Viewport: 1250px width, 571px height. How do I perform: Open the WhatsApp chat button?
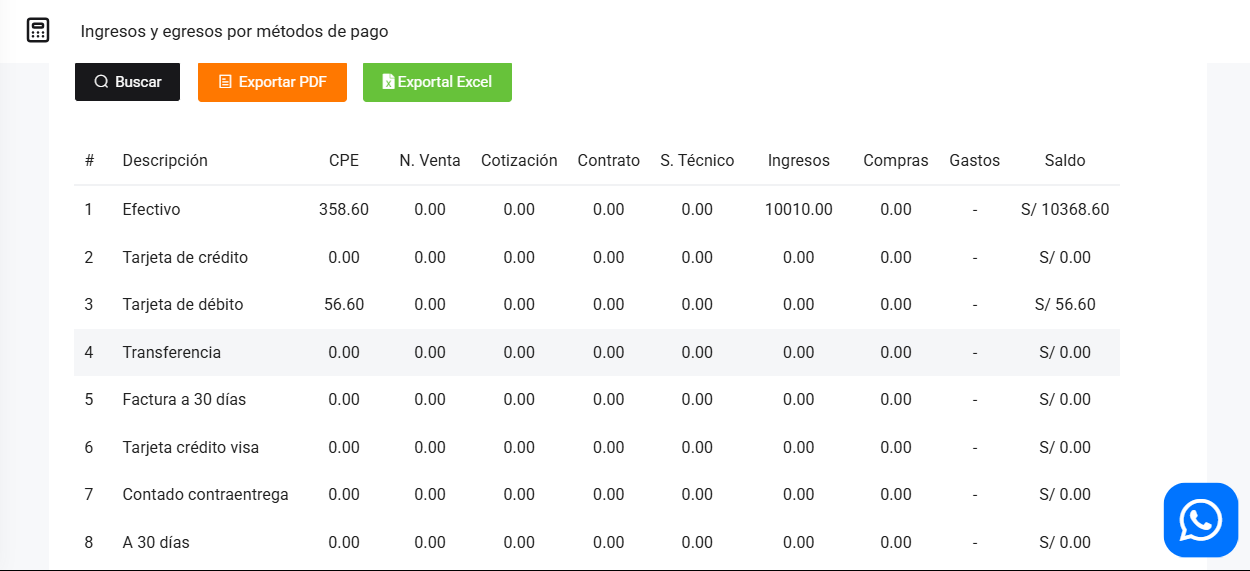pyautogui.click(x=1200, y=520)
